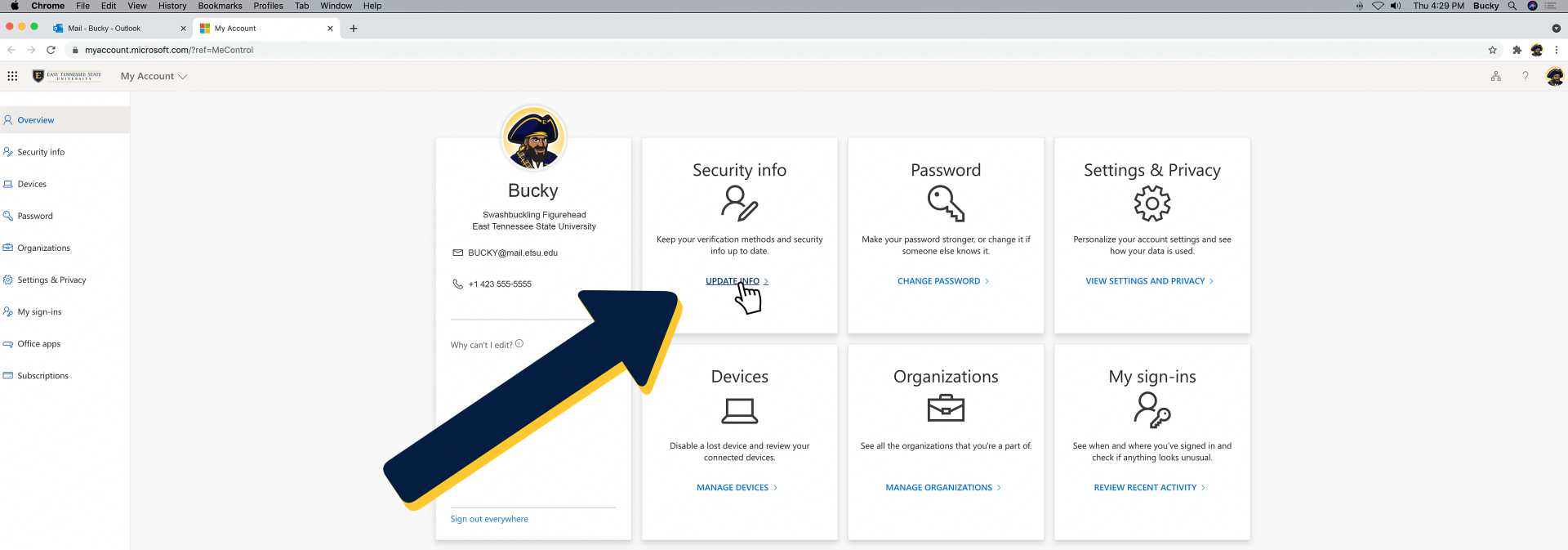Viewport: 1568px width, 550px height.
Task: Bookmark this page with the star icon
Action: click(1492, 50)
